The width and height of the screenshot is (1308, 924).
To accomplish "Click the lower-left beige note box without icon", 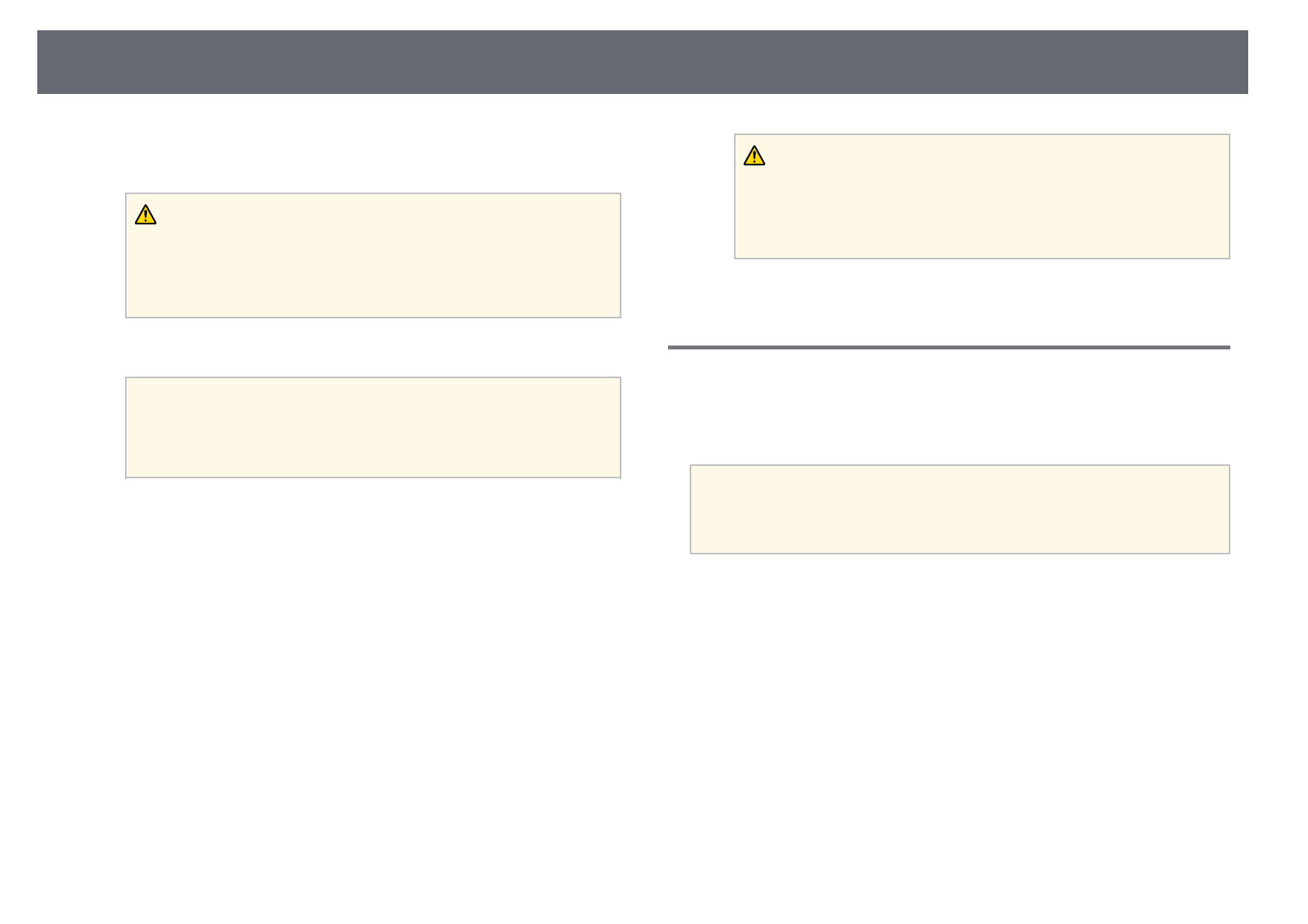I will 373,427.
